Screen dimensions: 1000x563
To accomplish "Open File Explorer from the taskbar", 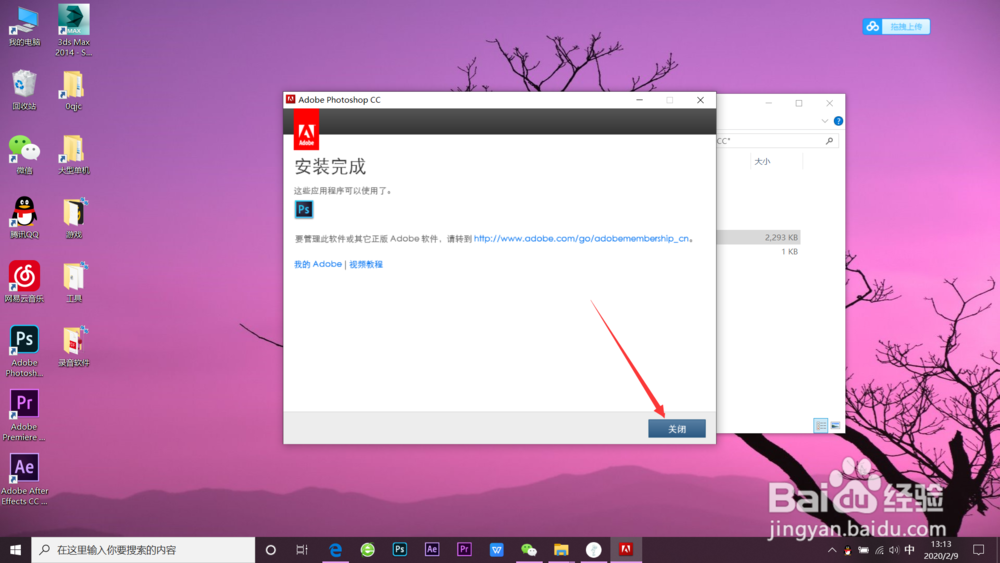I will 561,550.
